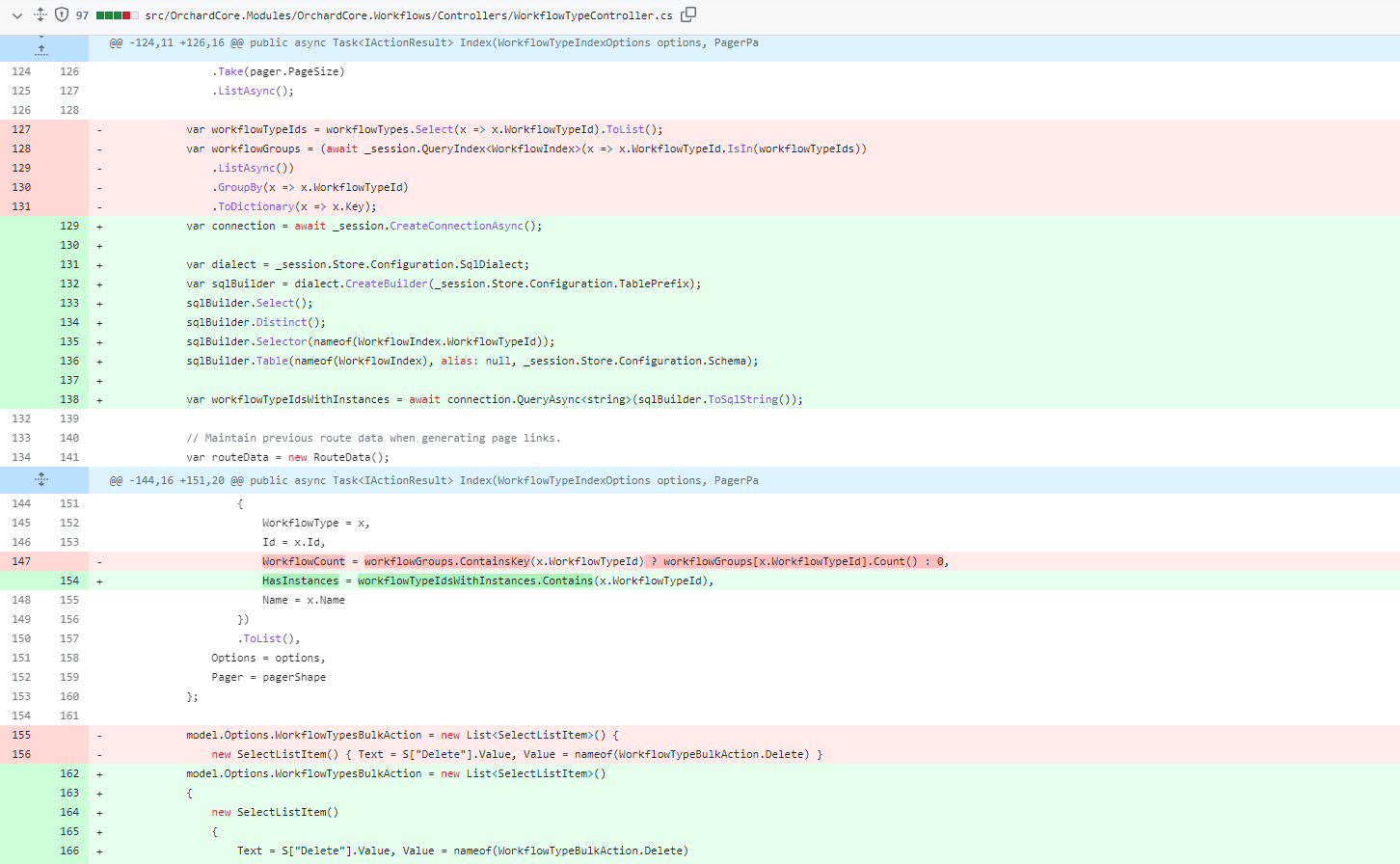
Task: Click the removed '.ToDictionary(x => x.Key);' line
Action: [294, 206]
